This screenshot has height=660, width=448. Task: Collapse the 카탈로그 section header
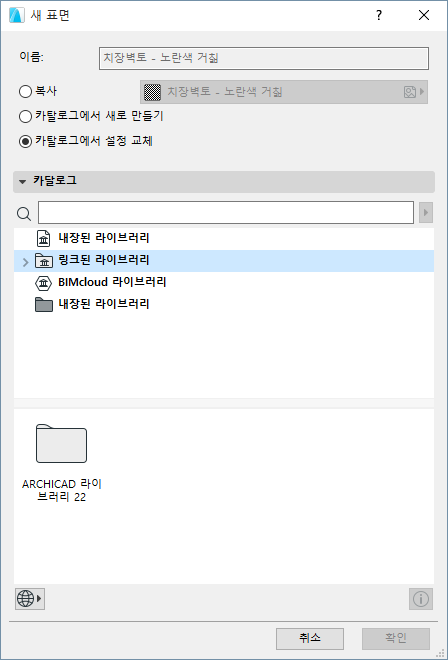coord(224,182)
